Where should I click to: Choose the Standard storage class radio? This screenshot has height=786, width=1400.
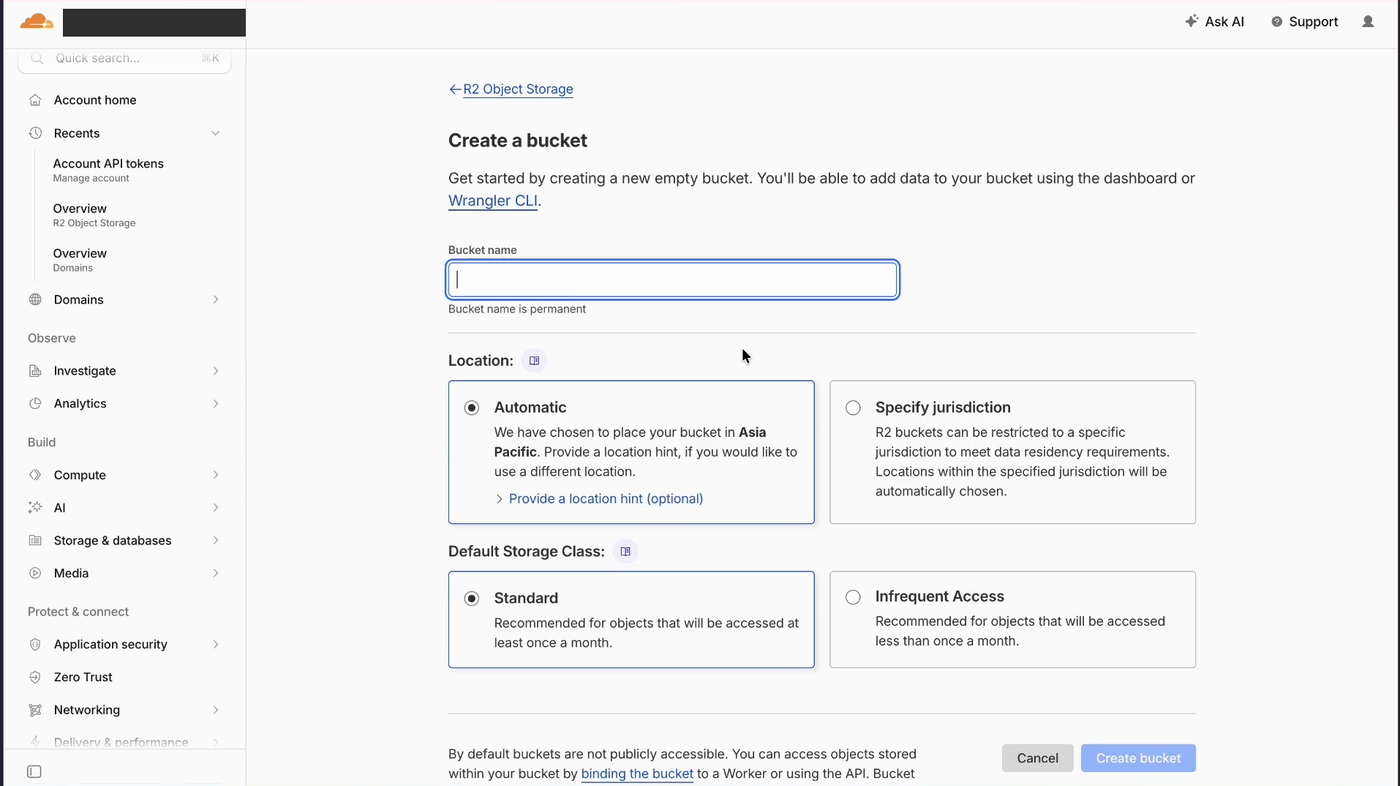click(x=472, y=599)
